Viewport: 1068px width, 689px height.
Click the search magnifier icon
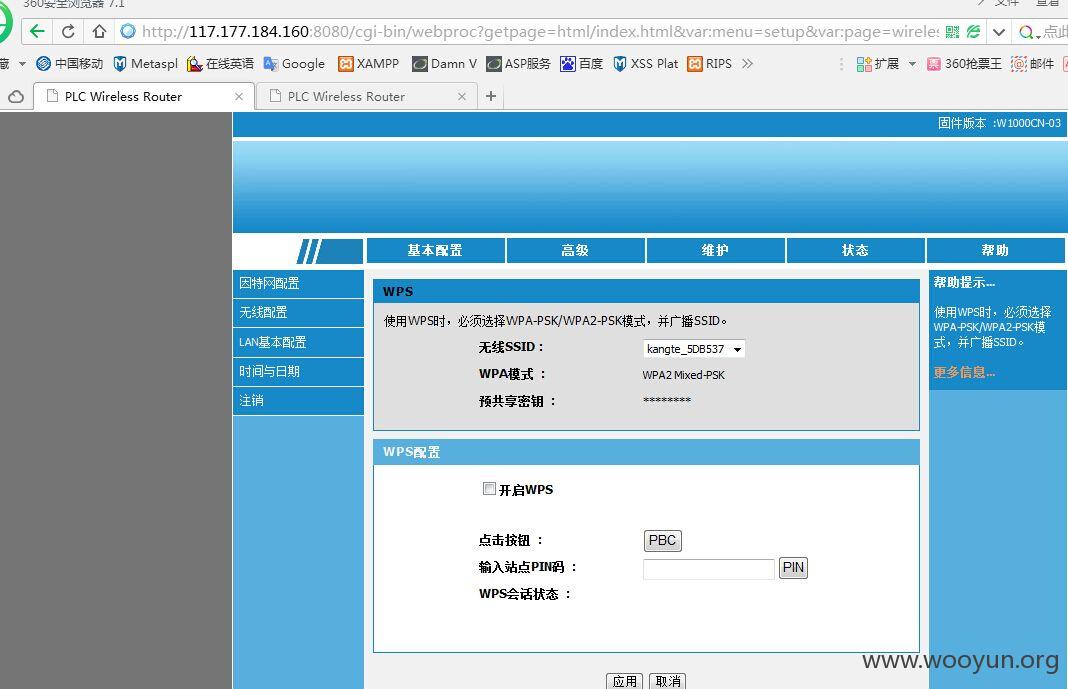(1026, 32)
